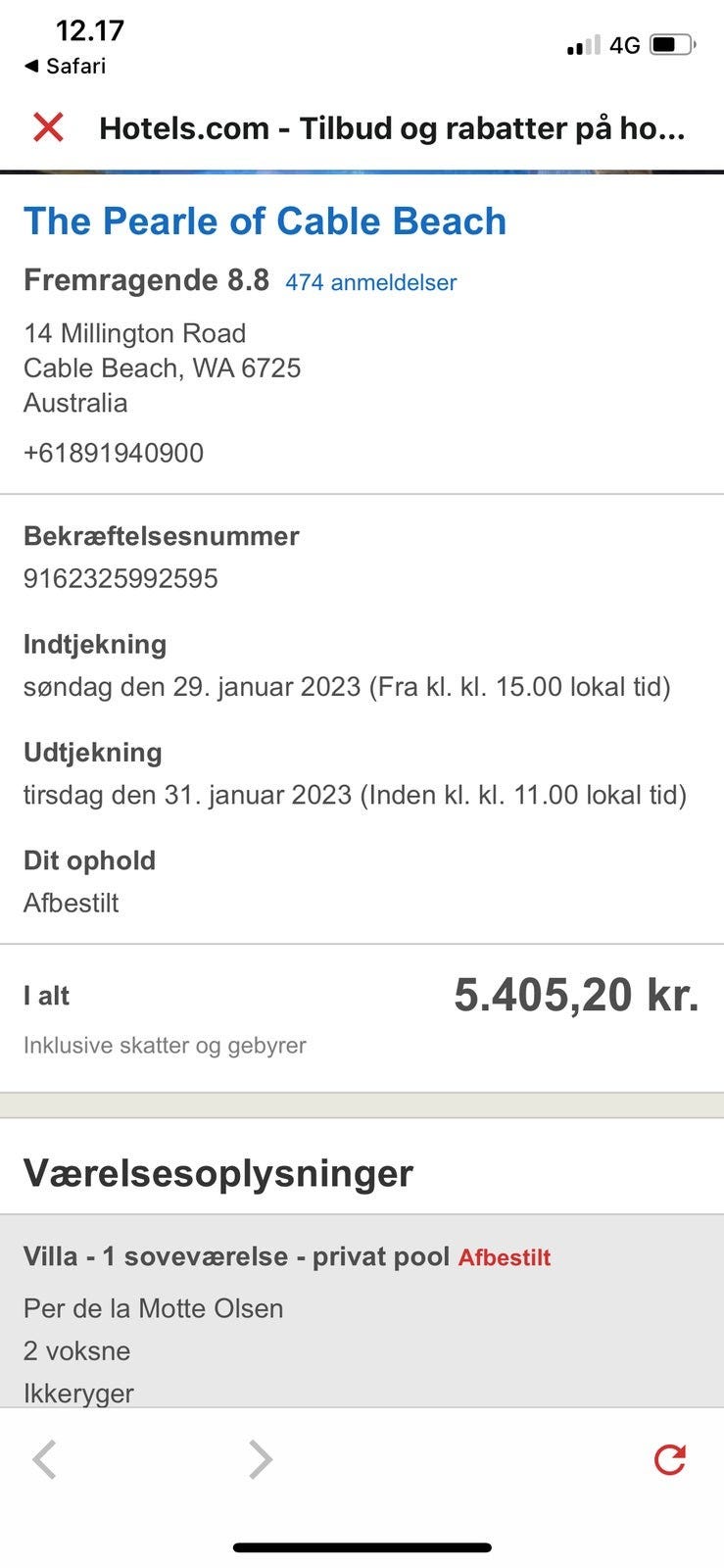Return to Safari via status bar link
This screenshot has height=1568, width=724.
tap(65, 66)
